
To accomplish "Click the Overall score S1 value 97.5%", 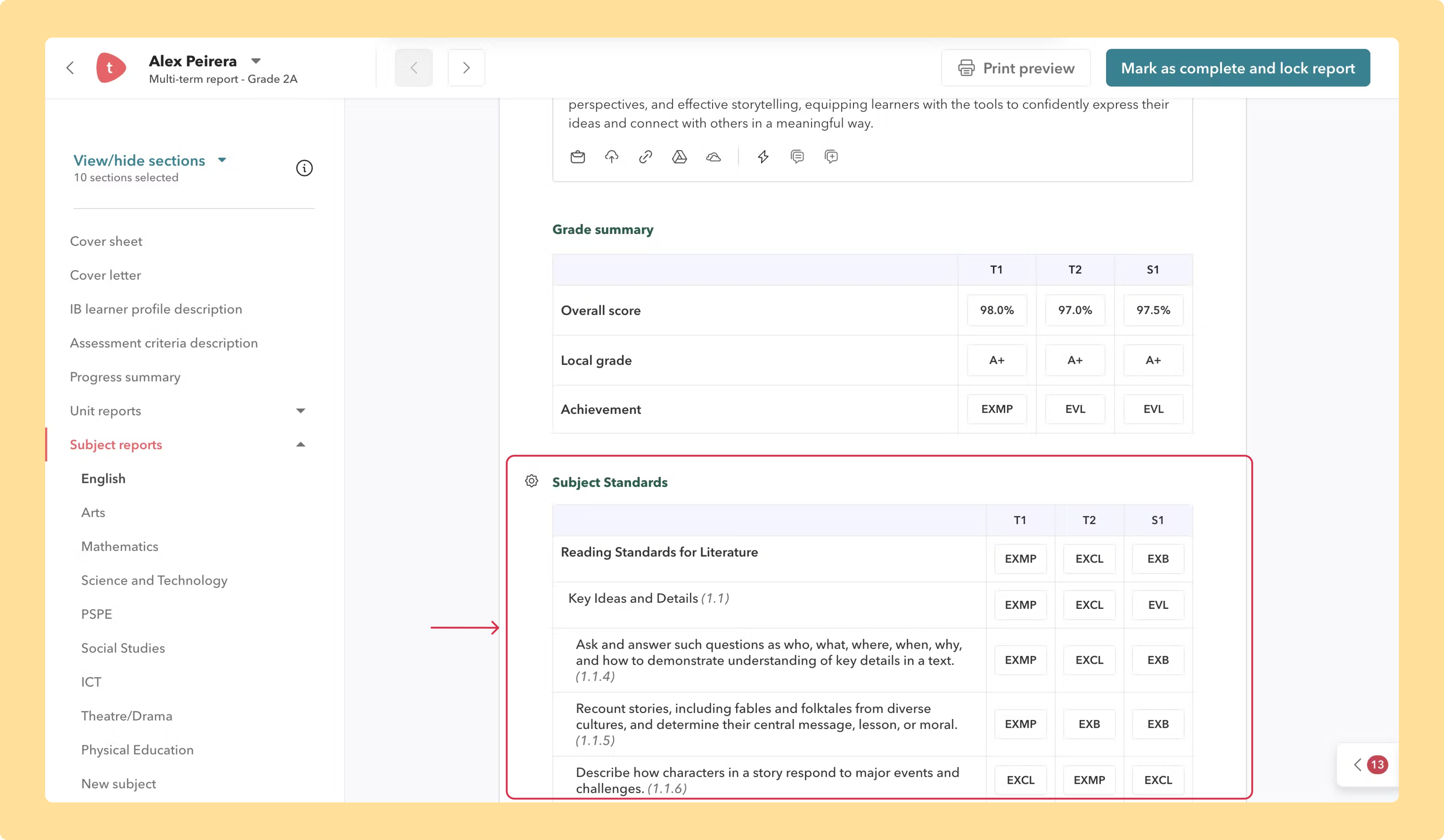I will coord(1154,310).
